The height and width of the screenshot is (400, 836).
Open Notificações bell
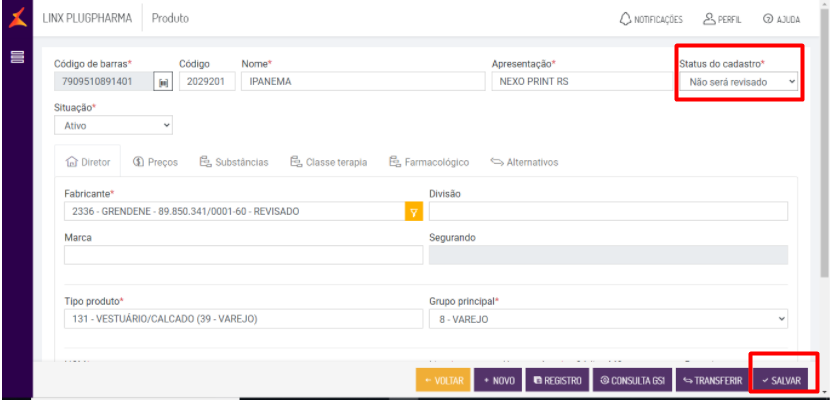tap(651, 19)
